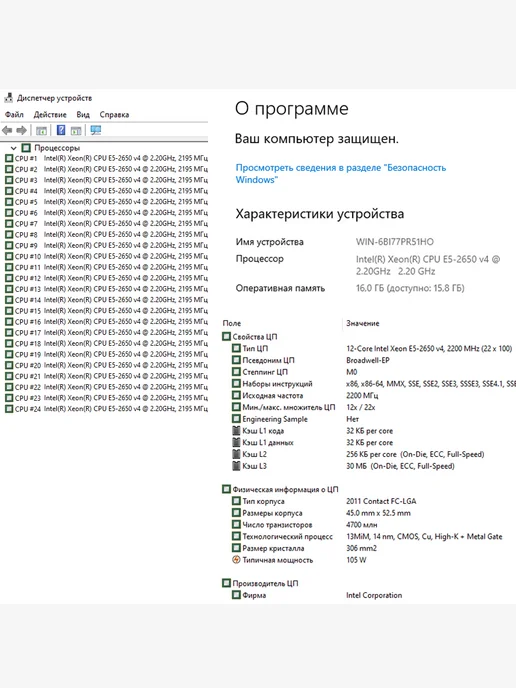The image size is (516, 688).
Task: Open Help via the blue question mark icon
Action: point(61,130)
